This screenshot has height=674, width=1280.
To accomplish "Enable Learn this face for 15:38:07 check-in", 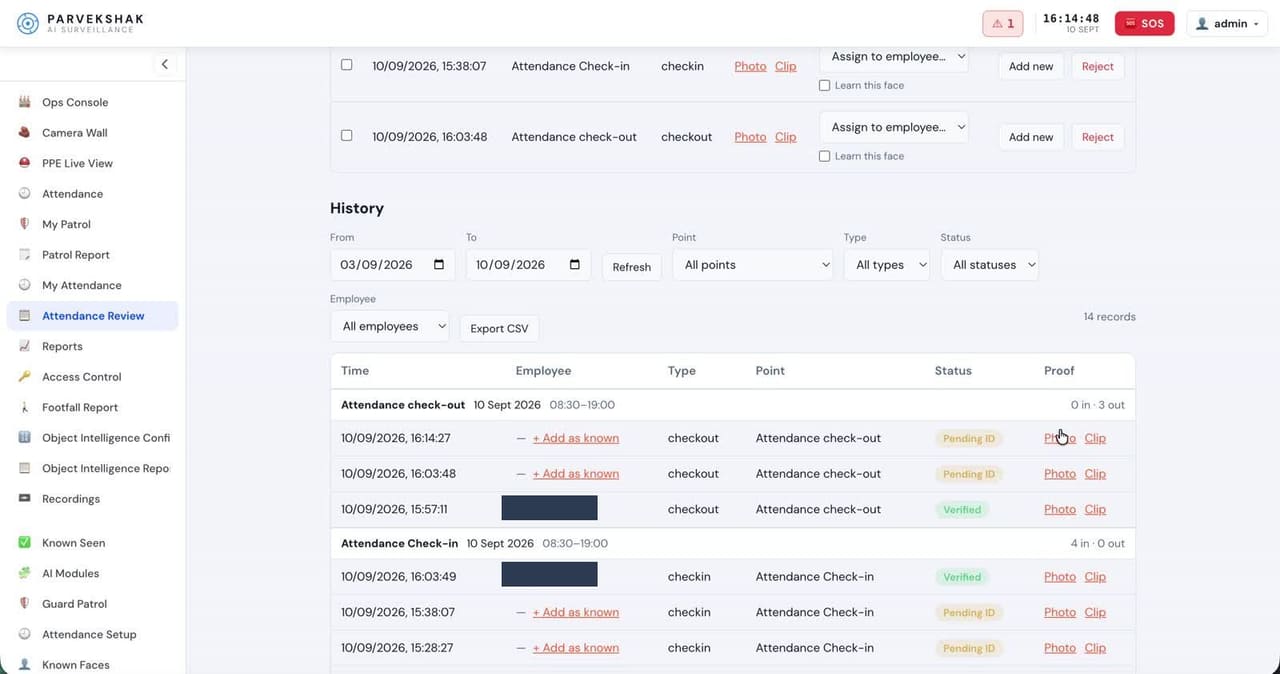I will [825, 85].
